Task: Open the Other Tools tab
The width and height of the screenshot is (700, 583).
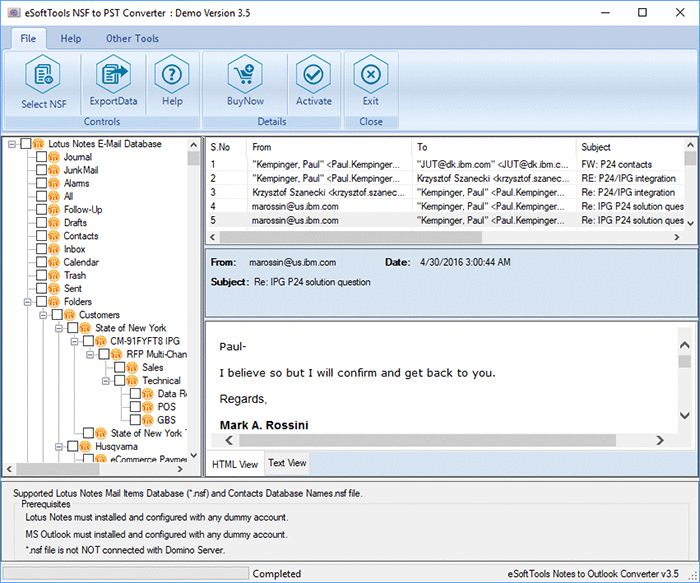Action: point(132,38)
